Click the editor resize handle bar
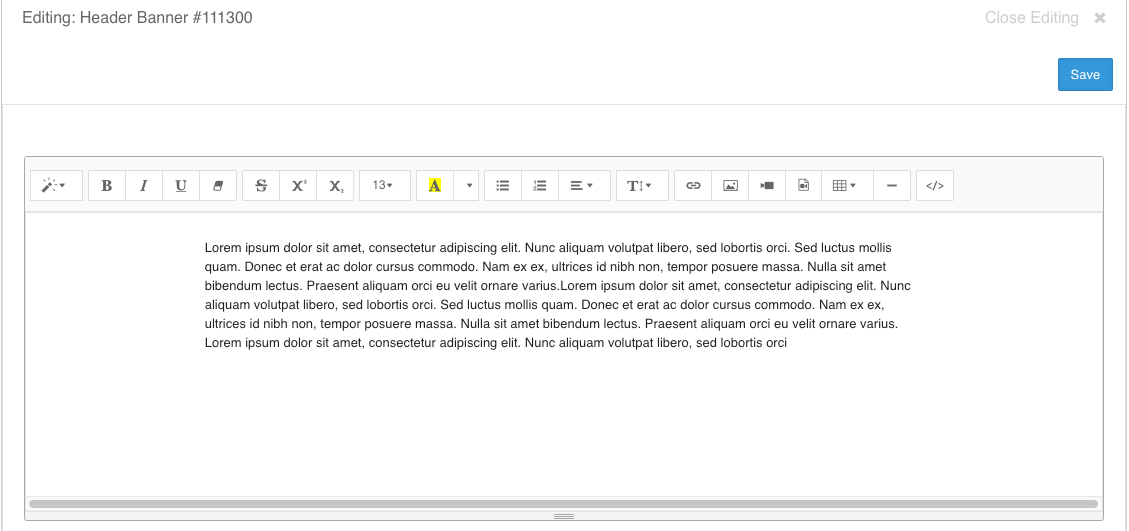This screenshot has height=531, width=1129. [564, 516]
